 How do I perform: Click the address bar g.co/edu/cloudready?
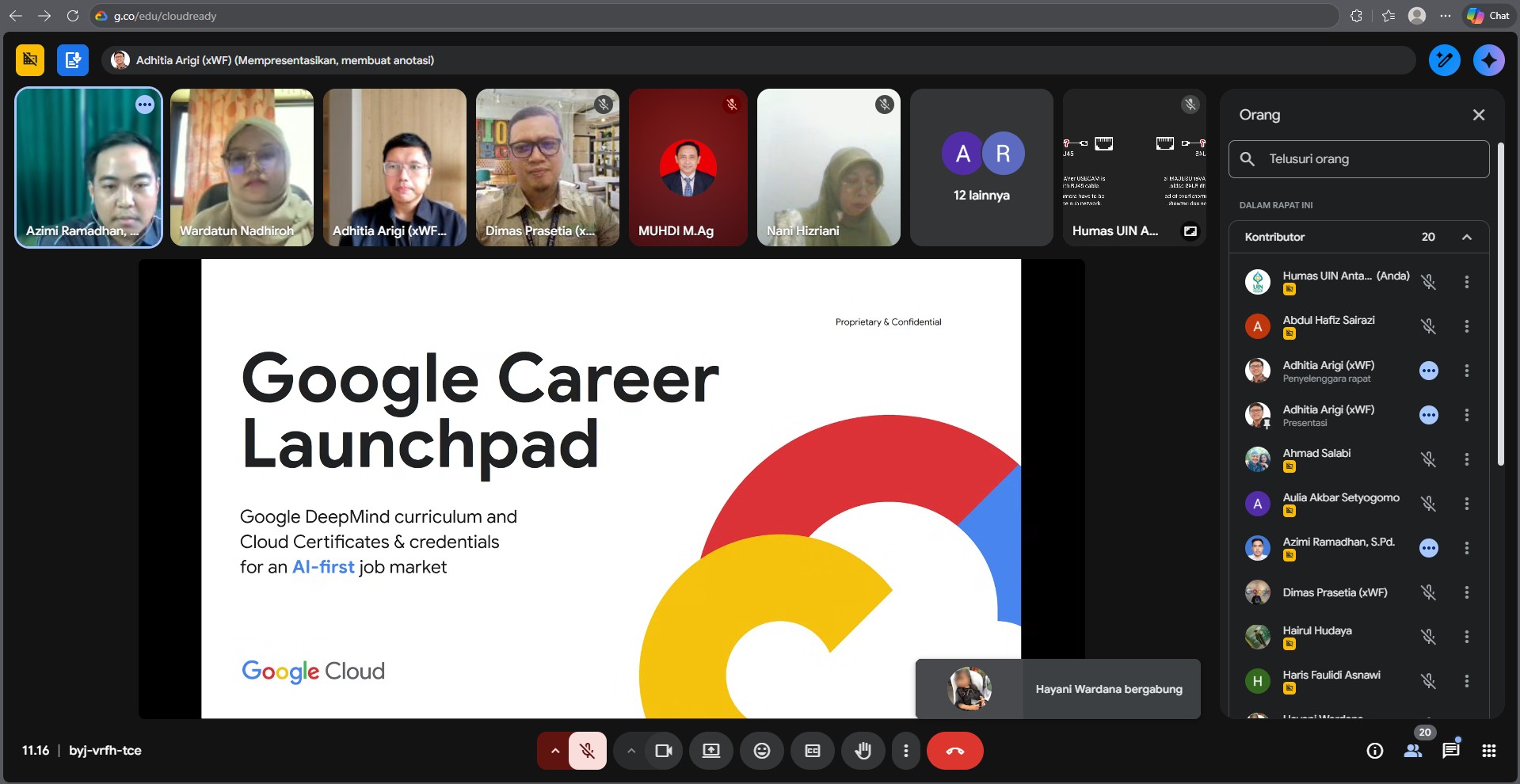[713, 16]
